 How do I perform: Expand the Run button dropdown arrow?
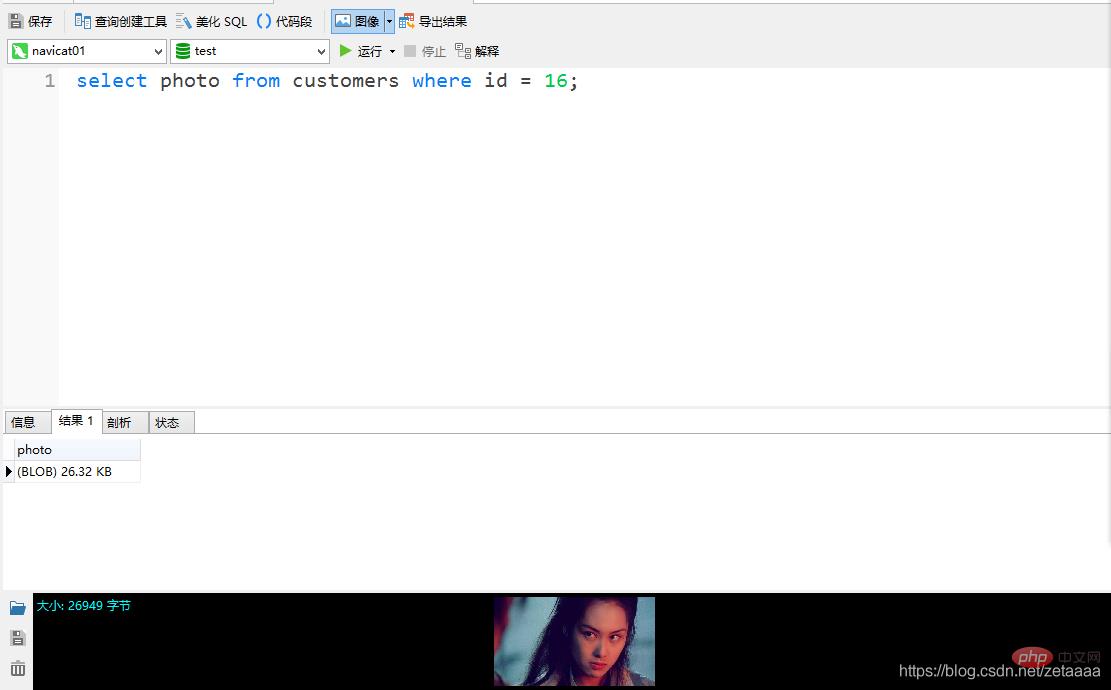(x=392, y=51)
